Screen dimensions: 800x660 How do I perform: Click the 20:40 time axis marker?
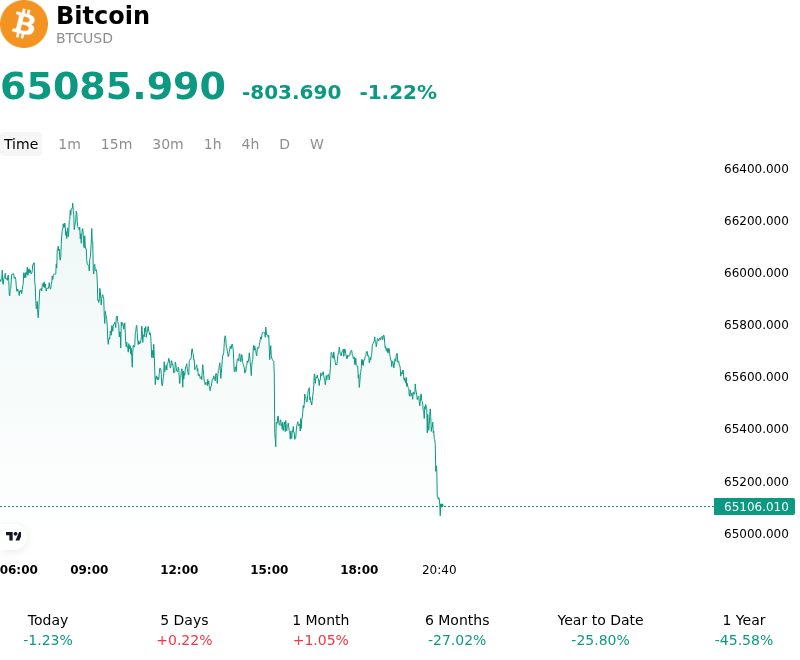[439, 570]
